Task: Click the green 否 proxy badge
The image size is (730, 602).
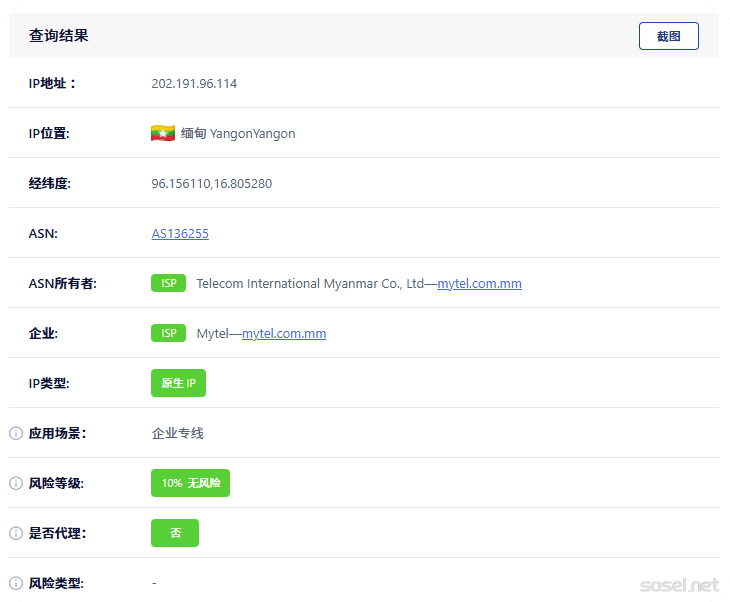Action: click(175, 534)
